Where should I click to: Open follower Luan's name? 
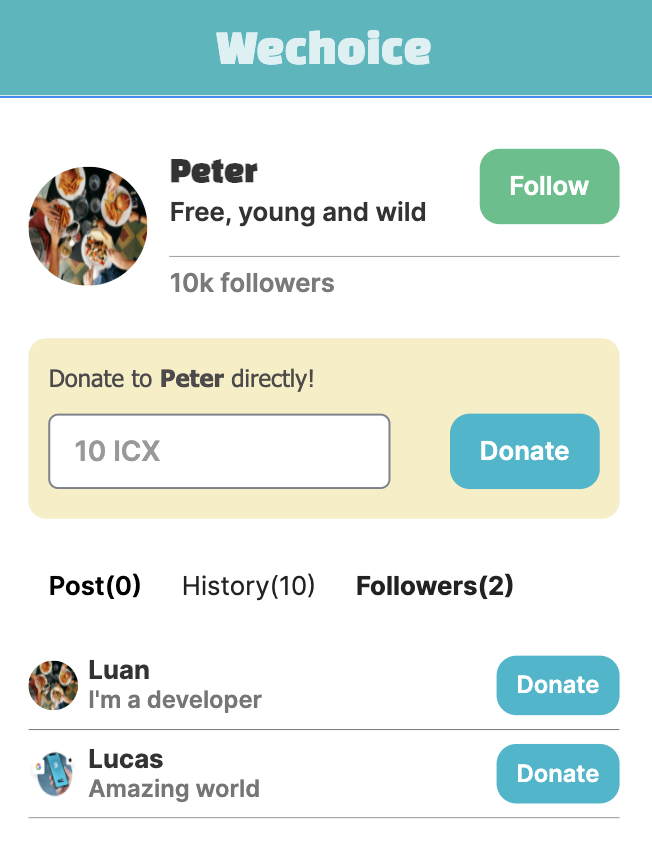coord(119,670)
